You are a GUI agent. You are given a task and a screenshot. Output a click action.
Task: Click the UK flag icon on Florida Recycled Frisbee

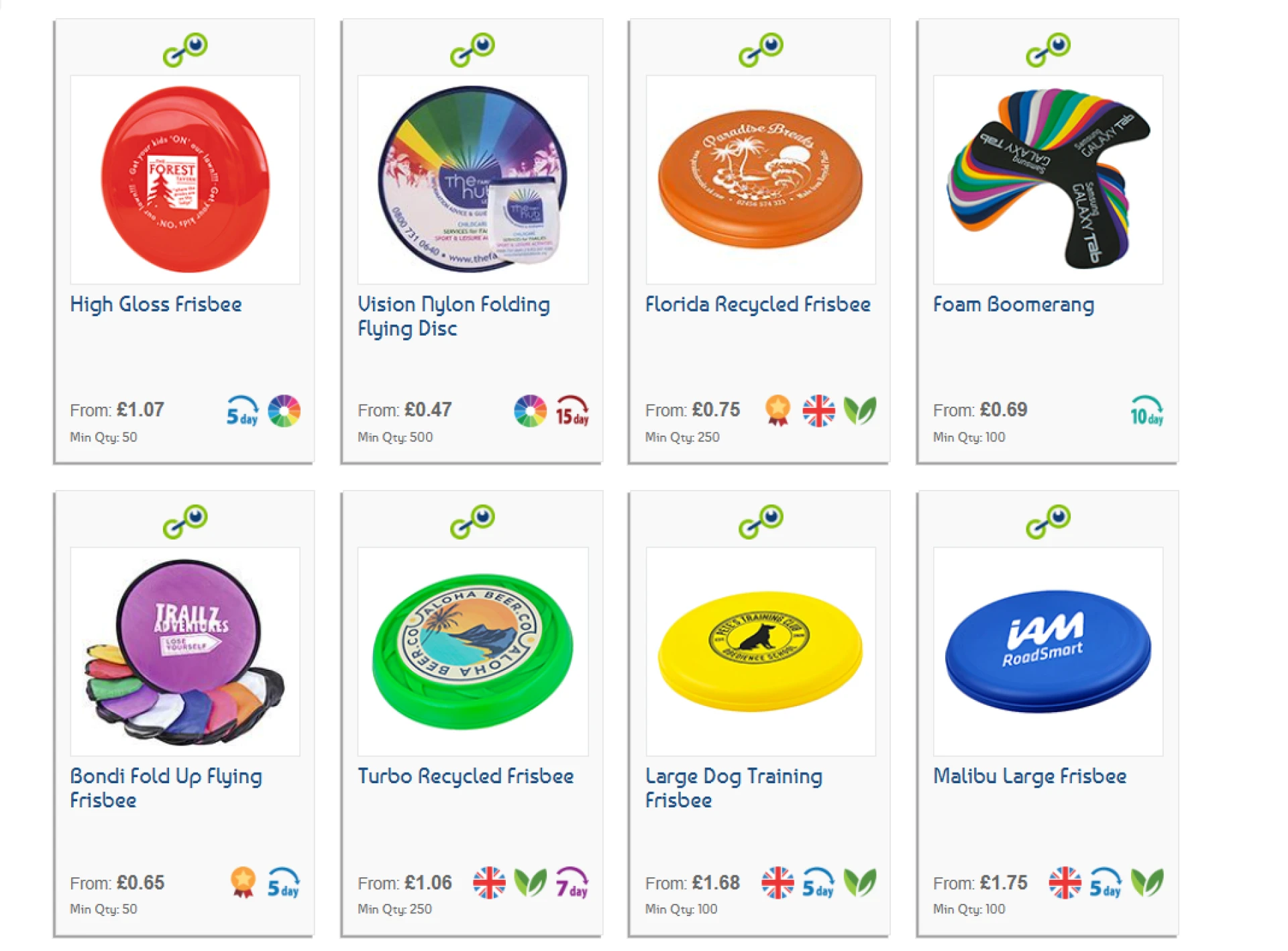[x=818, y=411]
